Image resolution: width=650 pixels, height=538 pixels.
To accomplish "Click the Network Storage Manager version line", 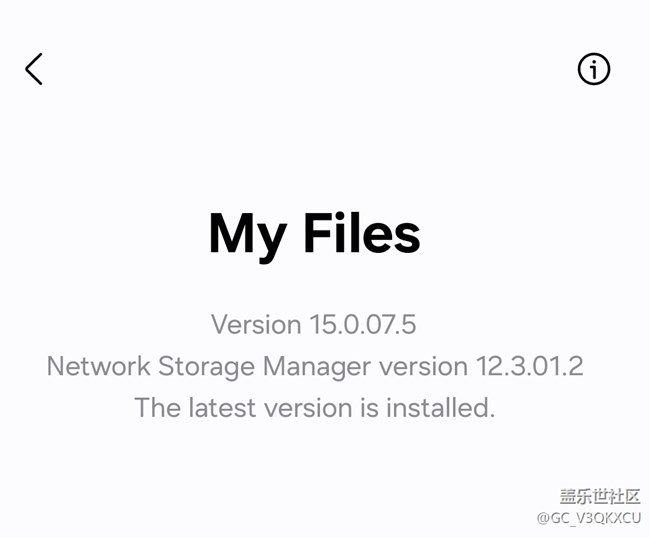I will coord(315,366).
